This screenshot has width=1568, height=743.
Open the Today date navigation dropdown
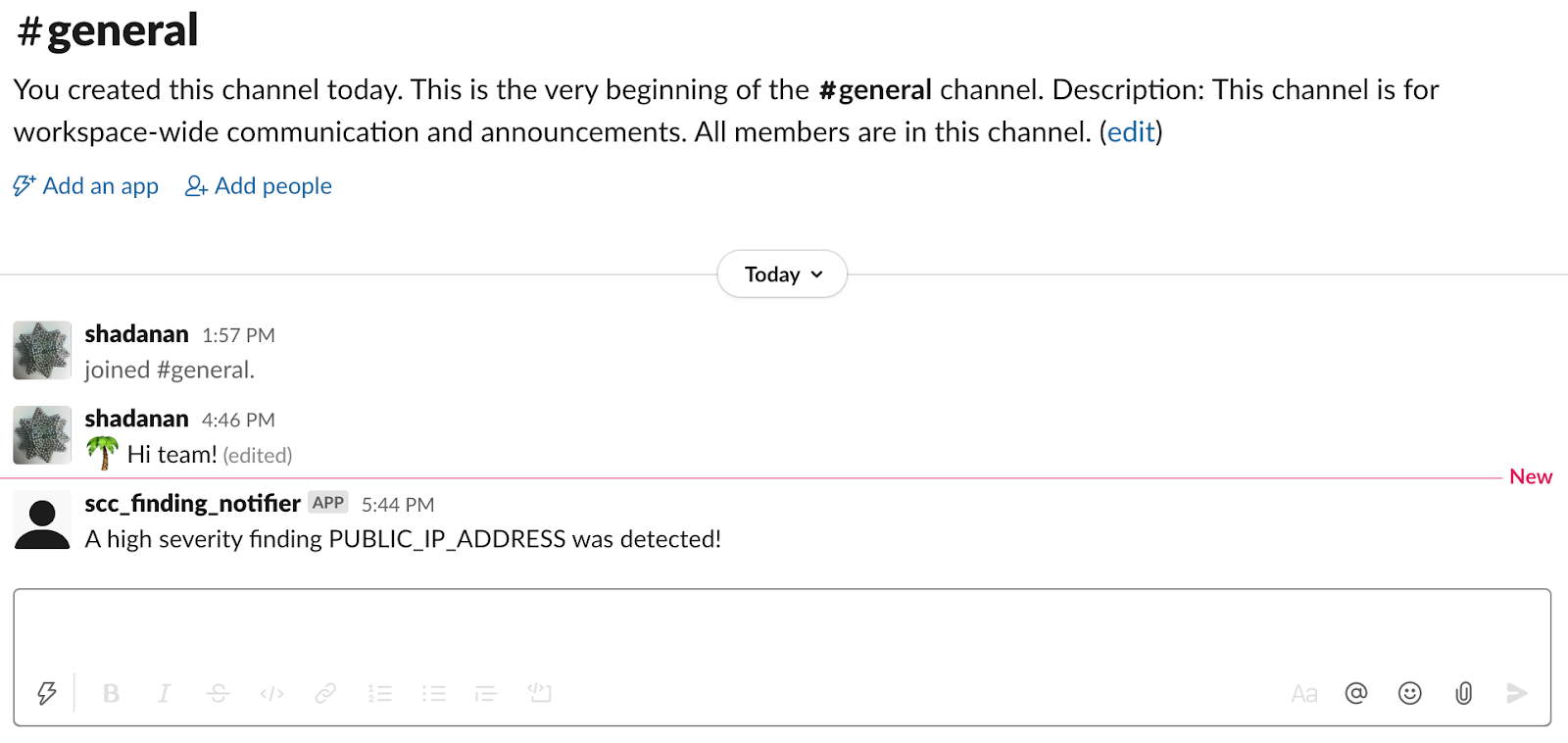pyautogui.click(x=781, y=274)
